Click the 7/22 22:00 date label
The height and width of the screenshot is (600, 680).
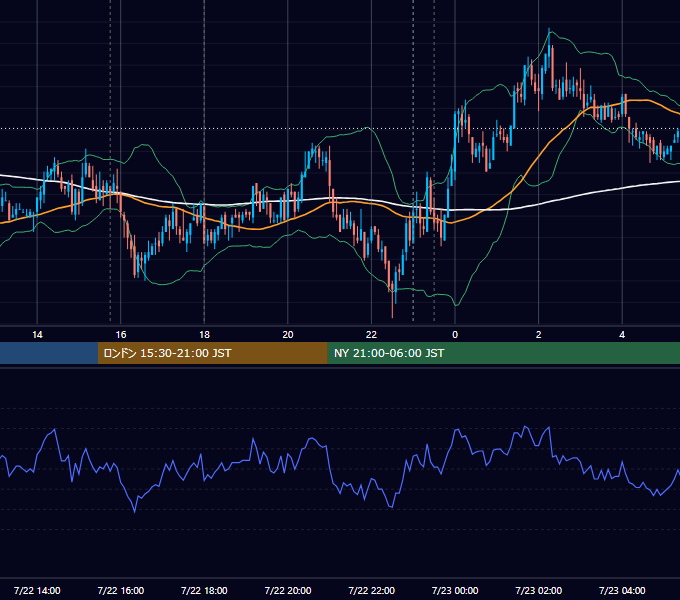click(371, 590)
